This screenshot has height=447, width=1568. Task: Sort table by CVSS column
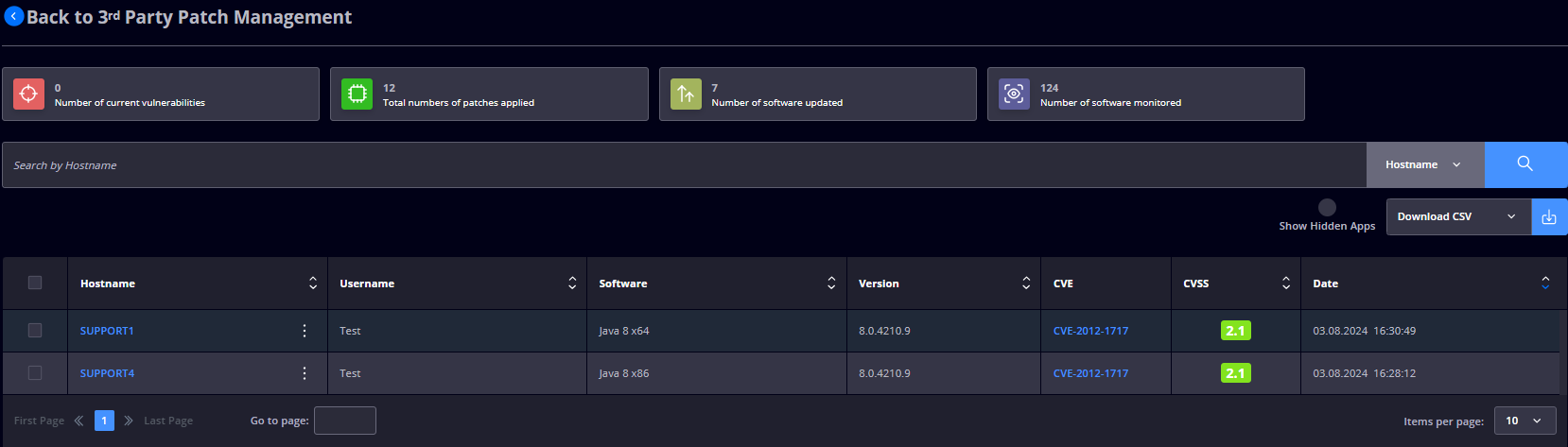click(x=1286, y=284)
